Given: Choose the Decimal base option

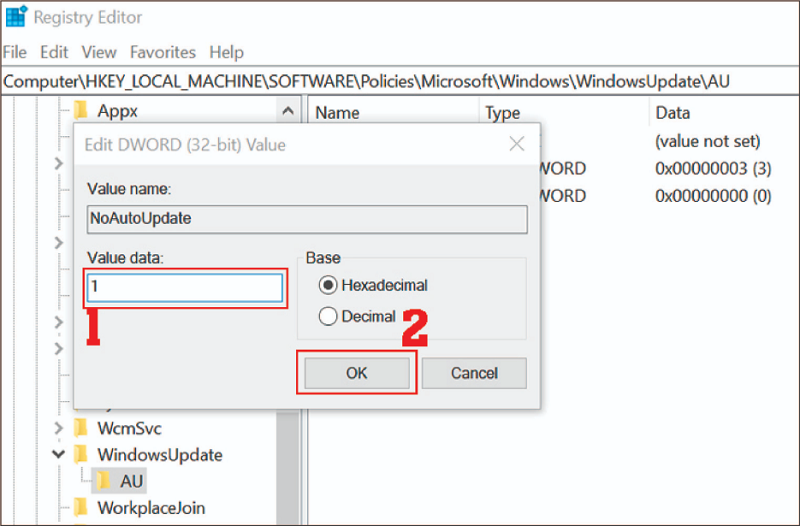Looking at the screenshot, I should click(x=327, y=317).
